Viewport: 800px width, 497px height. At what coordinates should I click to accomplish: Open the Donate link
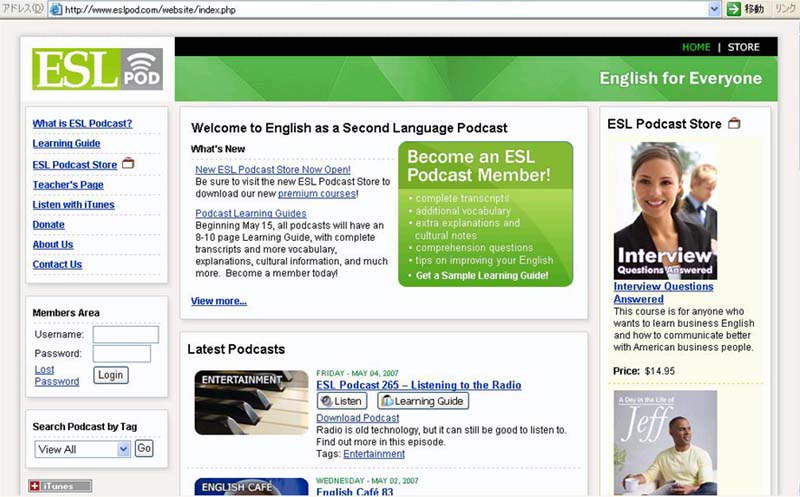(x=48, y=225)
